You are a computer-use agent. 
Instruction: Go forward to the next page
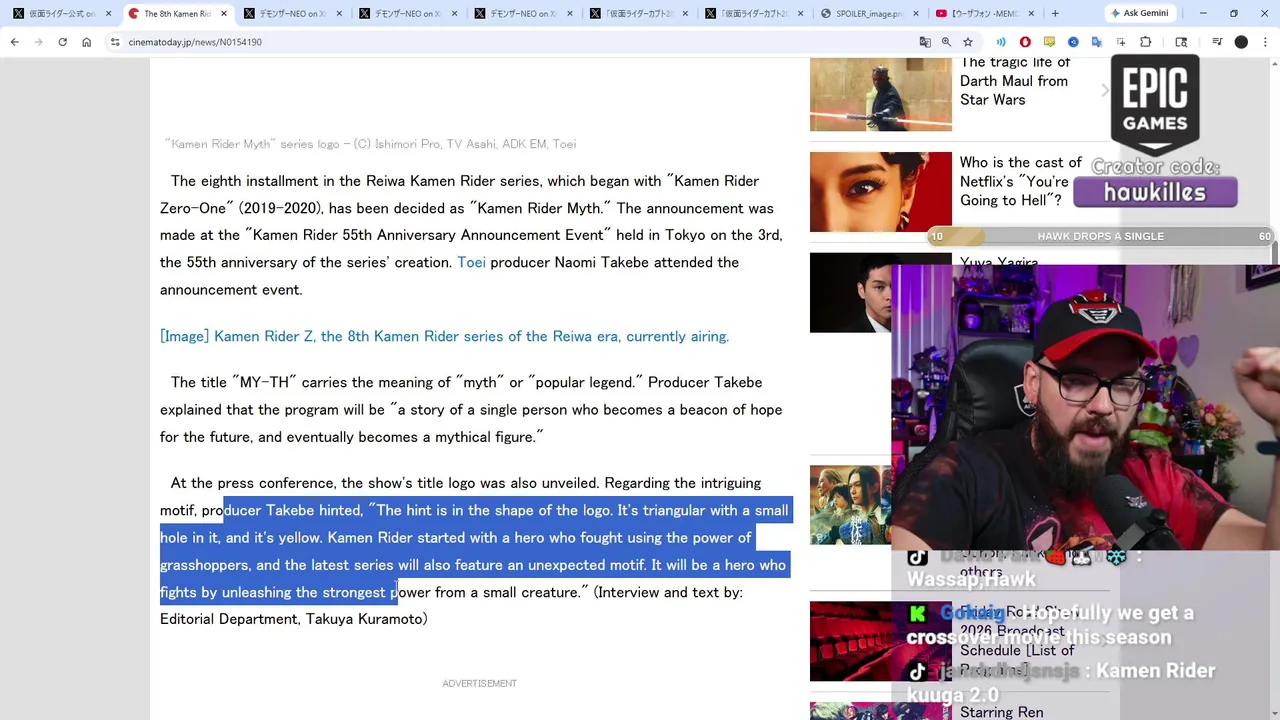(38, 42)
